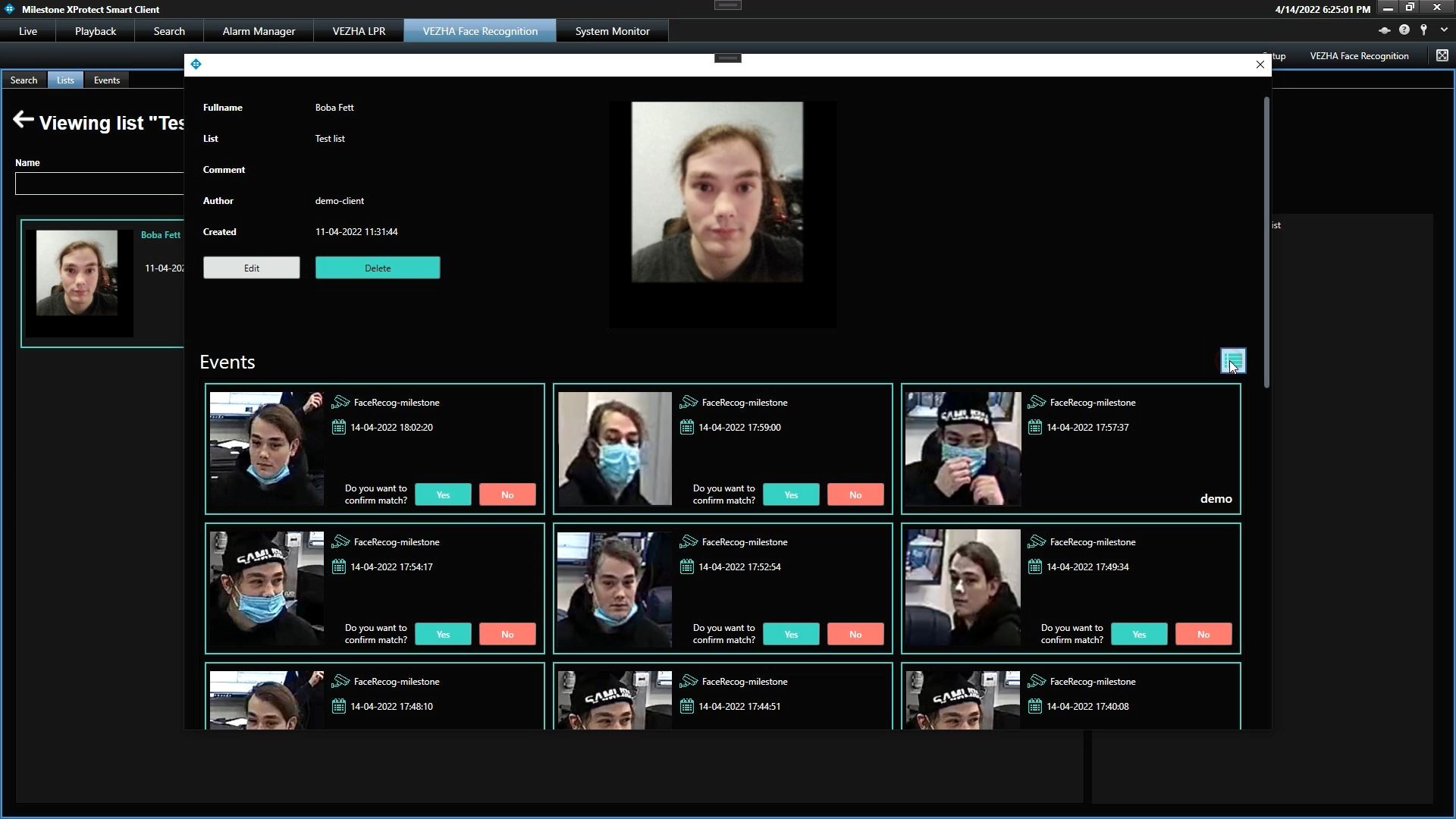Click calendar icon next to 14-04-2022 17:52:54
This screenshot has height=819, width=1456.
[x=687, y=566]
